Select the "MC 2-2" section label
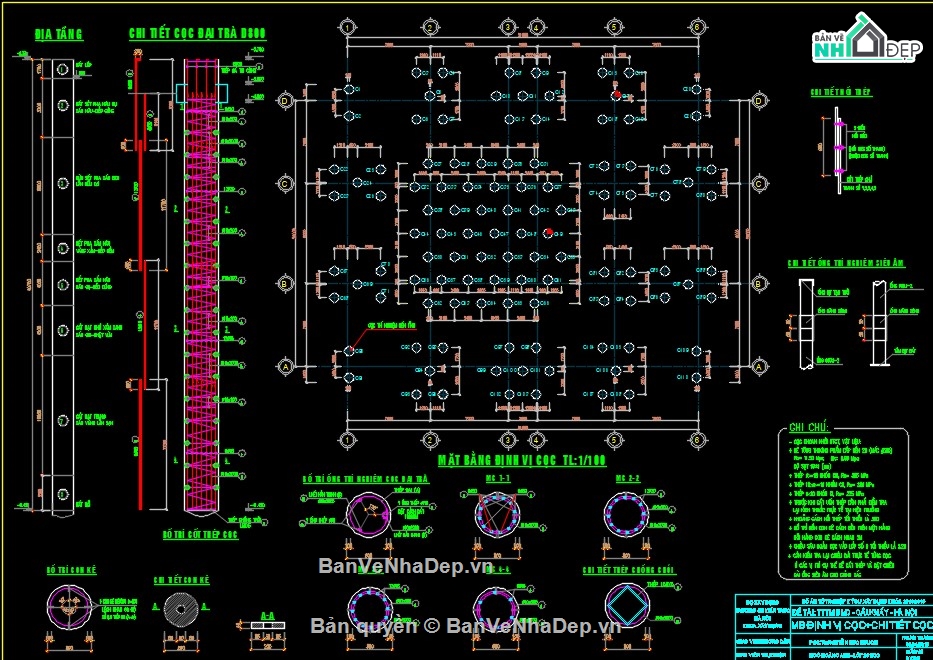Image resolution: width=933 pixels, height=660 pixels. [628, 478]
